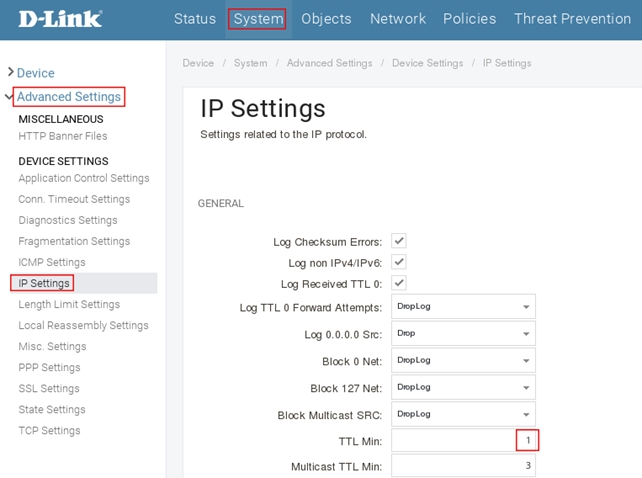642x478 pixels.
Task: Open the Block 127 Net dropdown
Action: pos(464,387)
